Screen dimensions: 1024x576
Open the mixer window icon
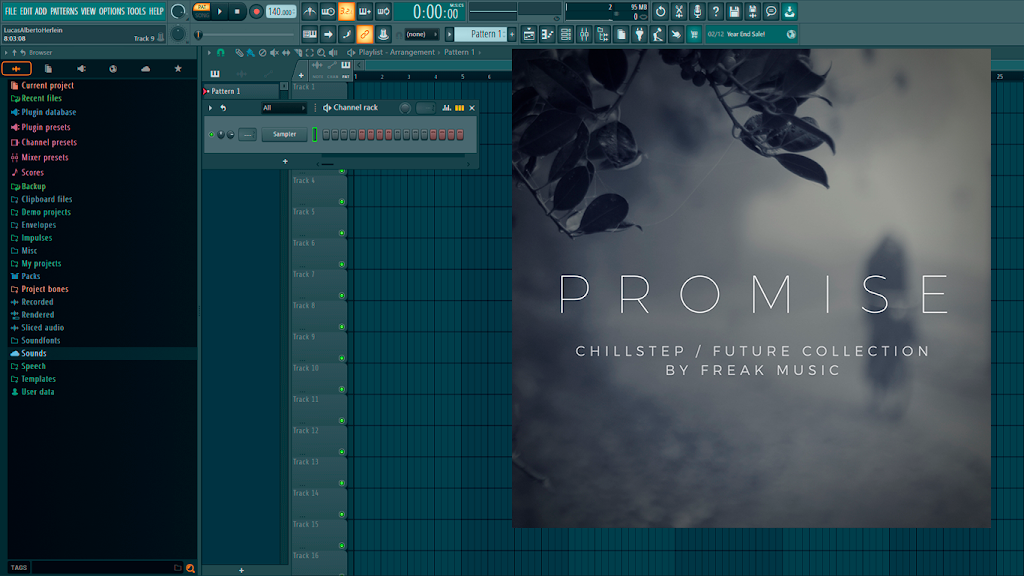[x=584, y=35]
